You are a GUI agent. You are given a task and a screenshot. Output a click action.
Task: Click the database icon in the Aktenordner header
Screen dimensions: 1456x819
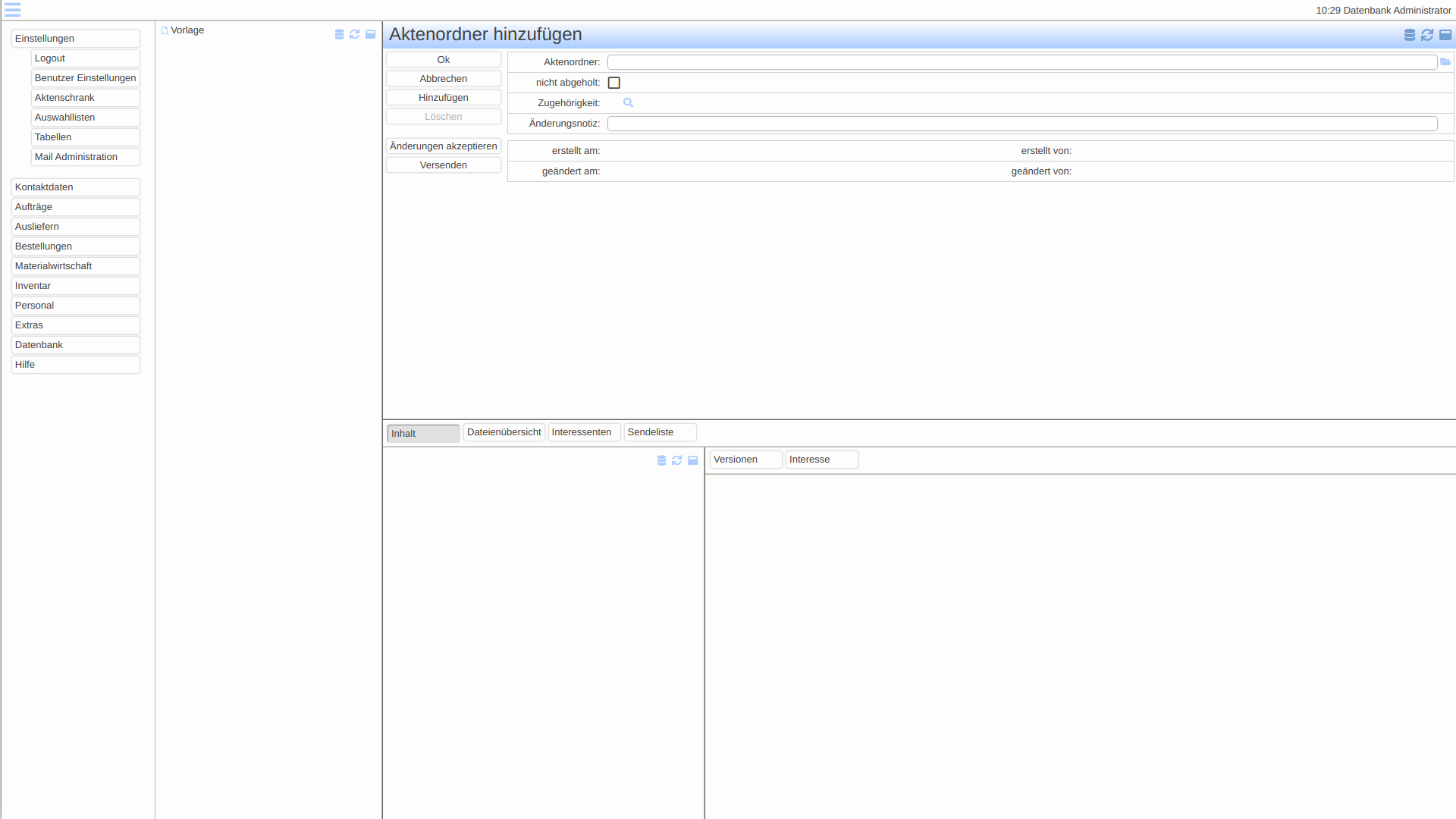click(x=1409, y=35)
